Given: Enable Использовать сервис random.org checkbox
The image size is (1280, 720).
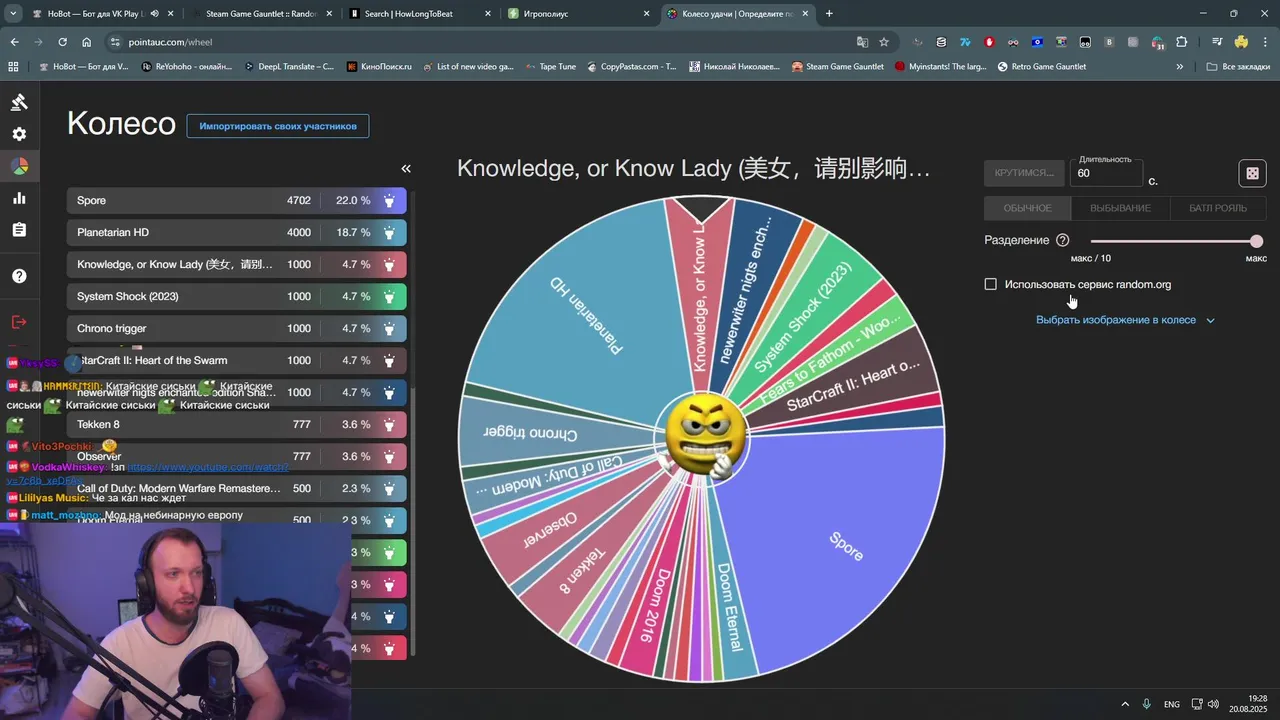Looking at the screenshot, I should (991, 284).
